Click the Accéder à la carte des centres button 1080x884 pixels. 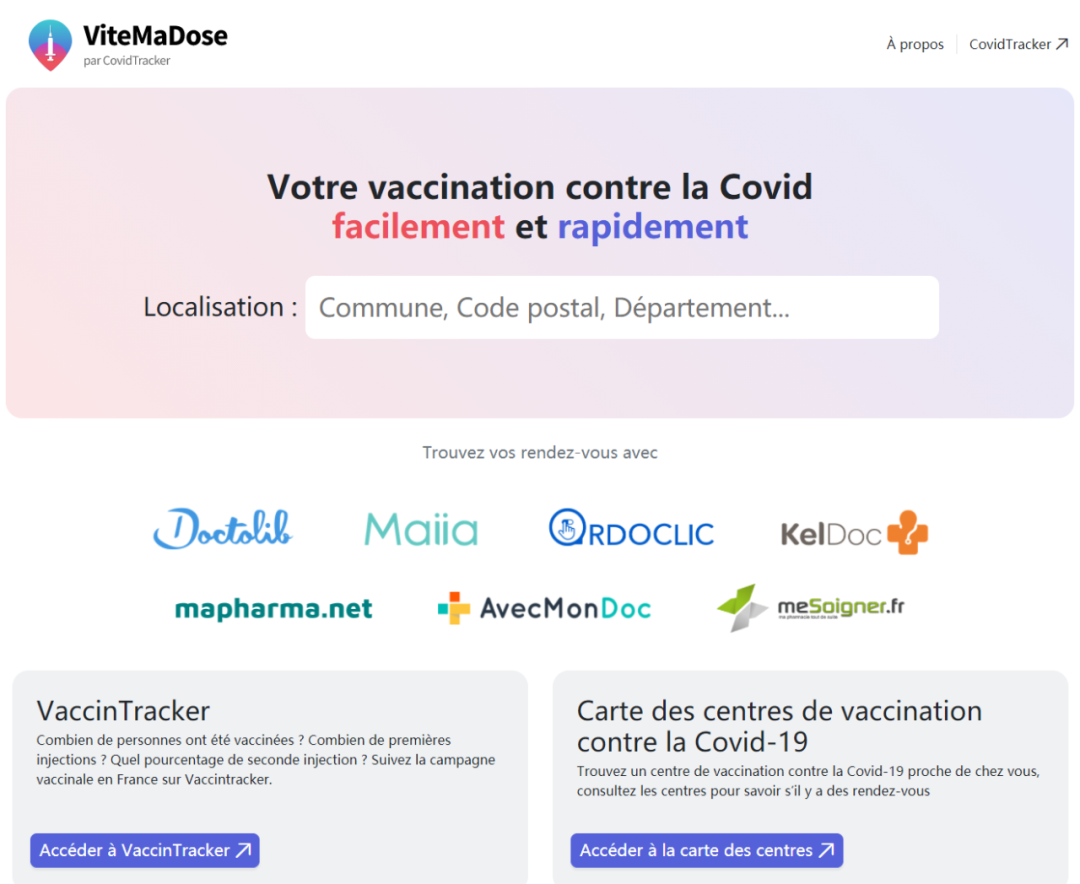point(706,851)
